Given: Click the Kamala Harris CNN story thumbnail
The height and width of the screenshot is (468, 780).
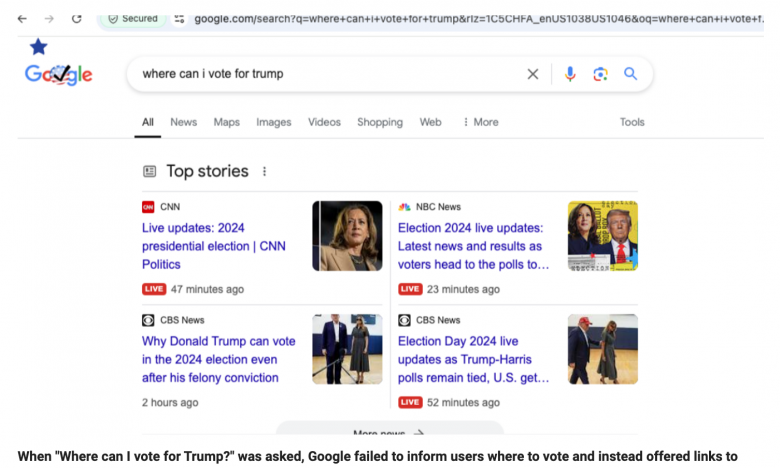Looking at the screenshot, I should coord(347,236).
